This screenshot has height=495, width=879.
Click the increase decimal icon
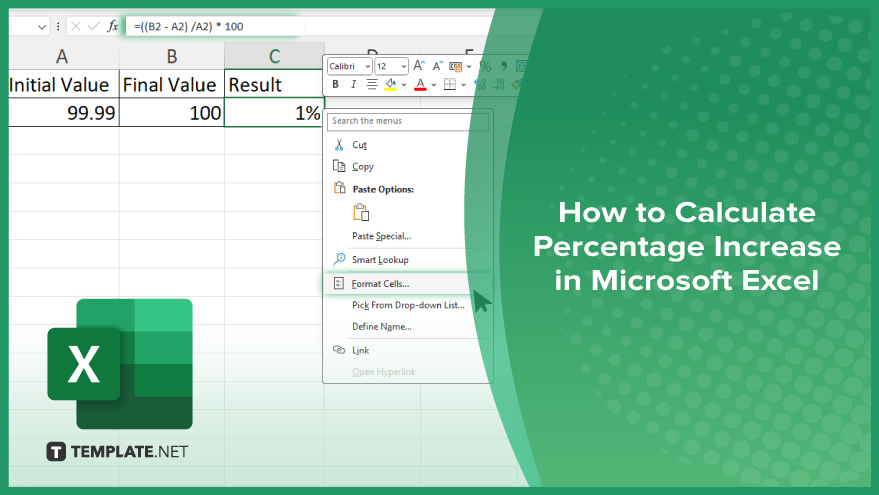pyautogui.click(x=480, y=85)
